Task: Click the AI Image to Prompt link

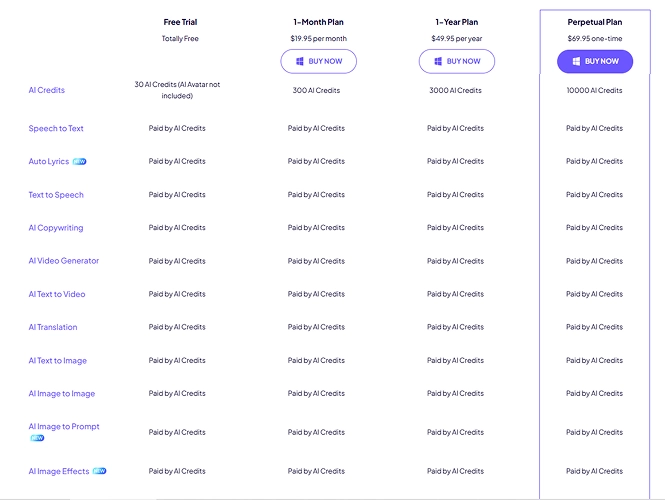Action: point(64,426)
